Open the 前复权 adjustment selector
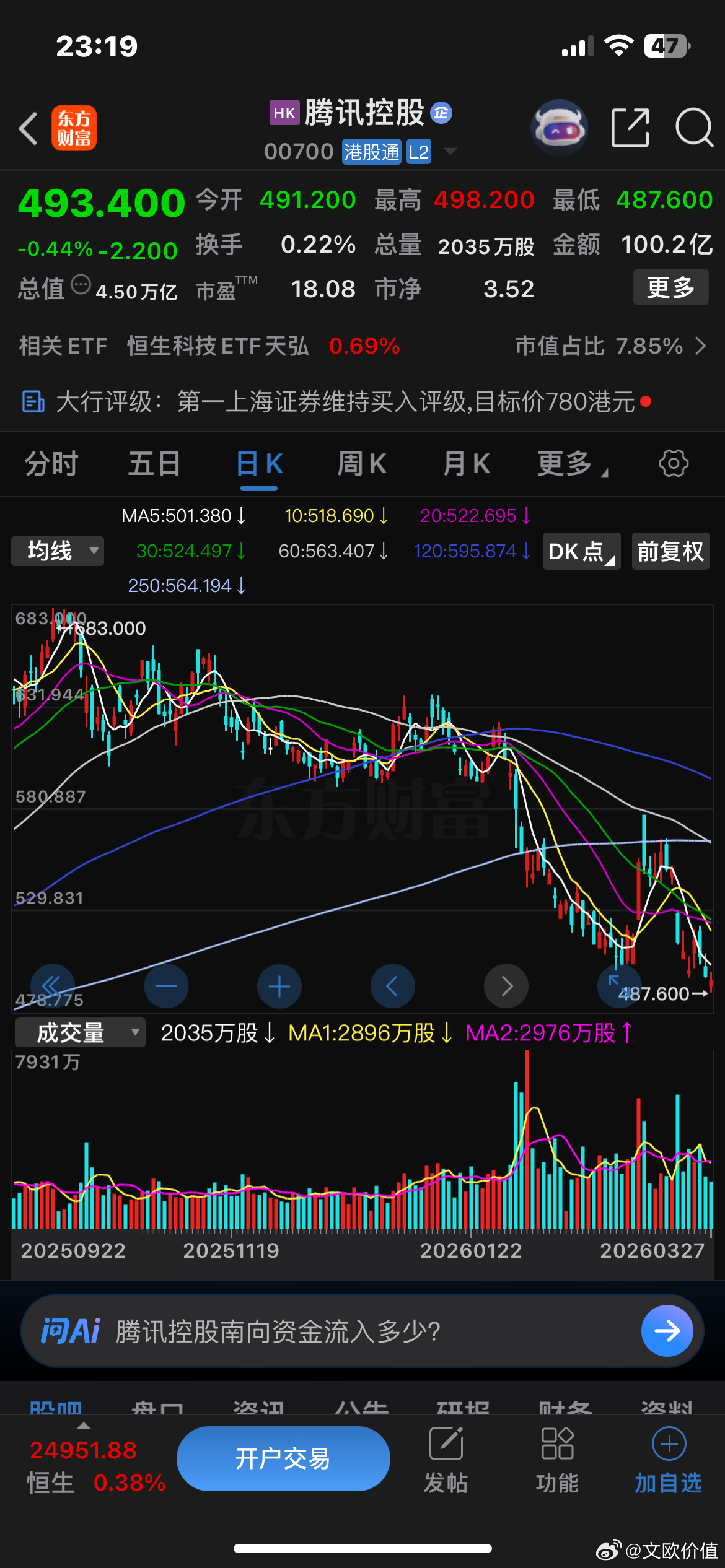The image size is (725, 1568). click(670, 551)
